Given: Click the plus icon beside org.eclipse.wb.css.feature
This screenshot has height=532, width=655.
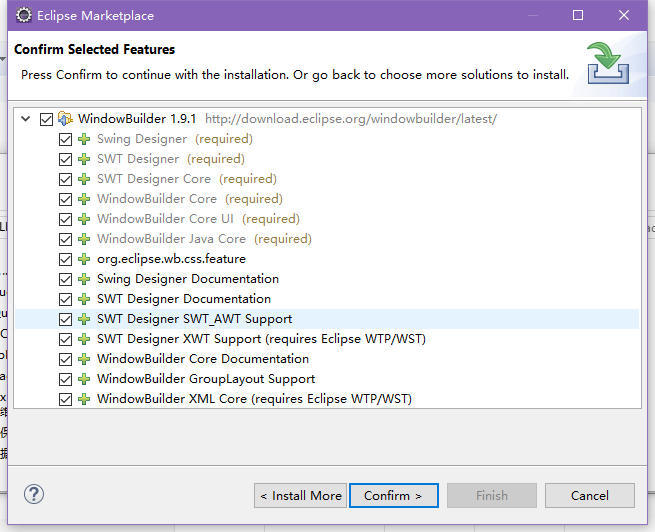Looking at the screenshot, I should pos(84,259).
